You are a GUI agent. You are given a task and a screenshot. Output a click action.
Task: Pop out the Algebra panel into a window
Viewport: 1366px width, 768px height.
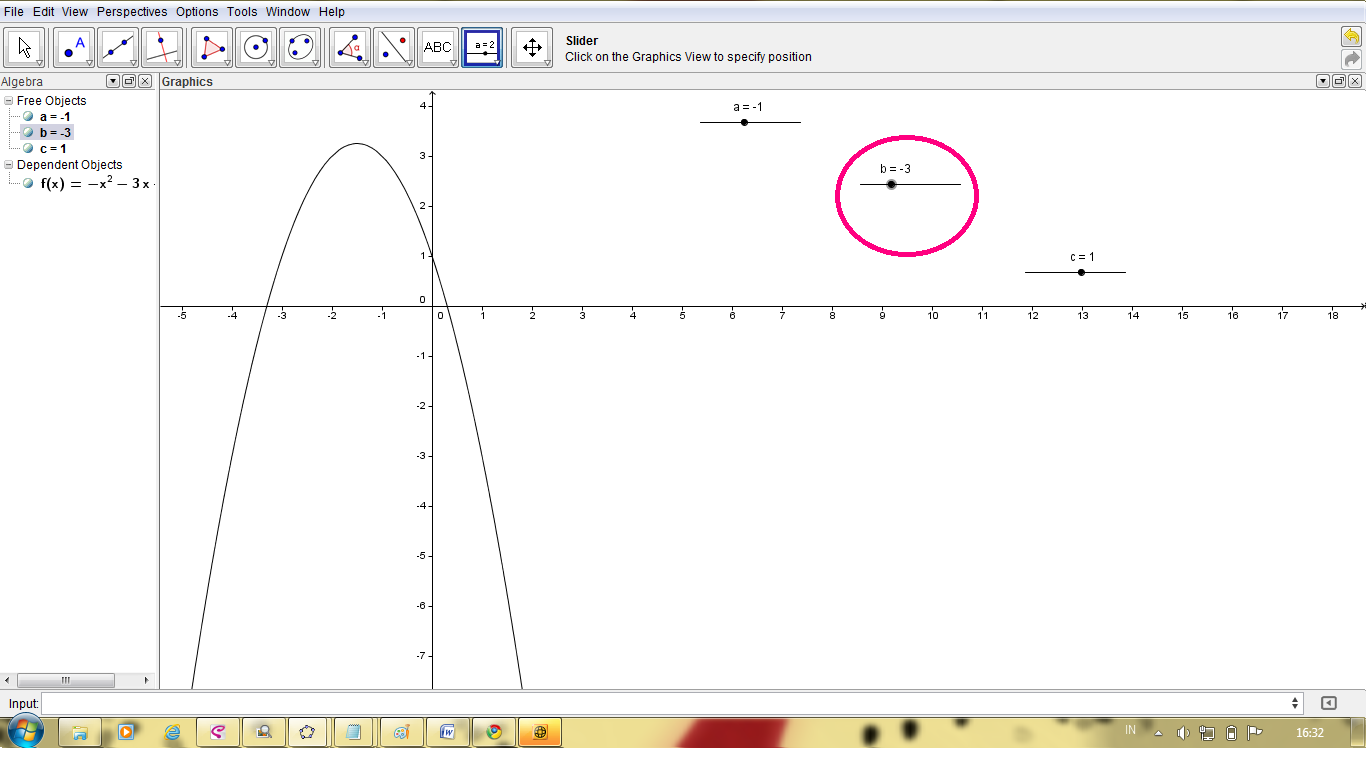pyautogui.click(x=129, y=81)
